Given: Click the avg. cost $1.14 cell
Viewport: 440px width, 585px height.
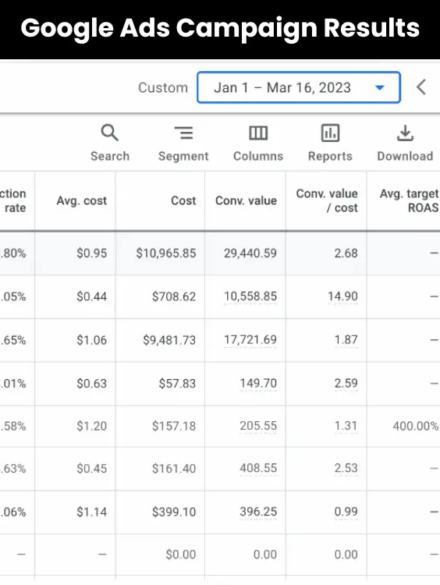Looking at the screenshot, I should tap(92, 512).
